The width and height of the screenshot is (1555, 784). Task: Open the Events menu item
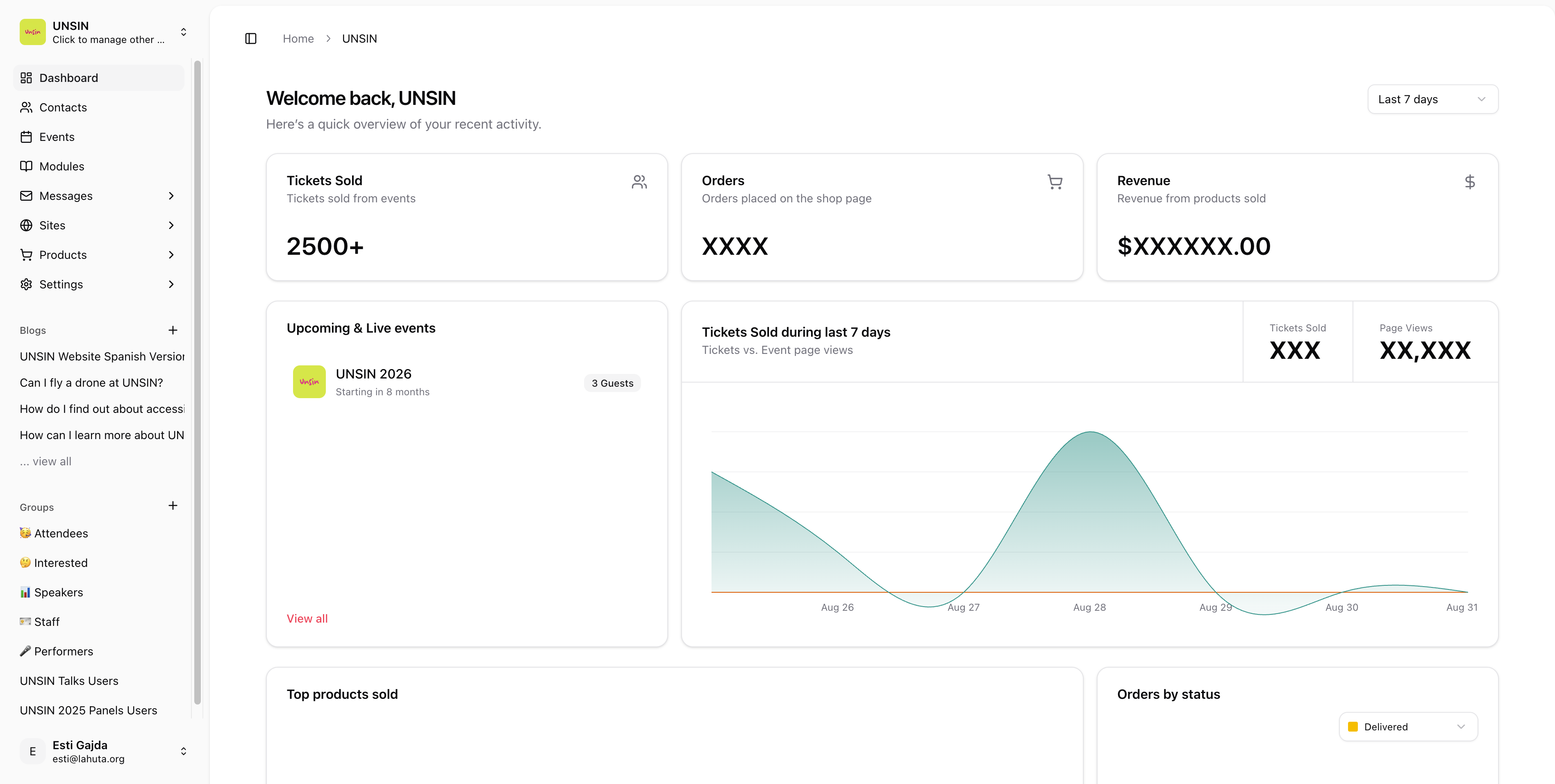point(98,137)
